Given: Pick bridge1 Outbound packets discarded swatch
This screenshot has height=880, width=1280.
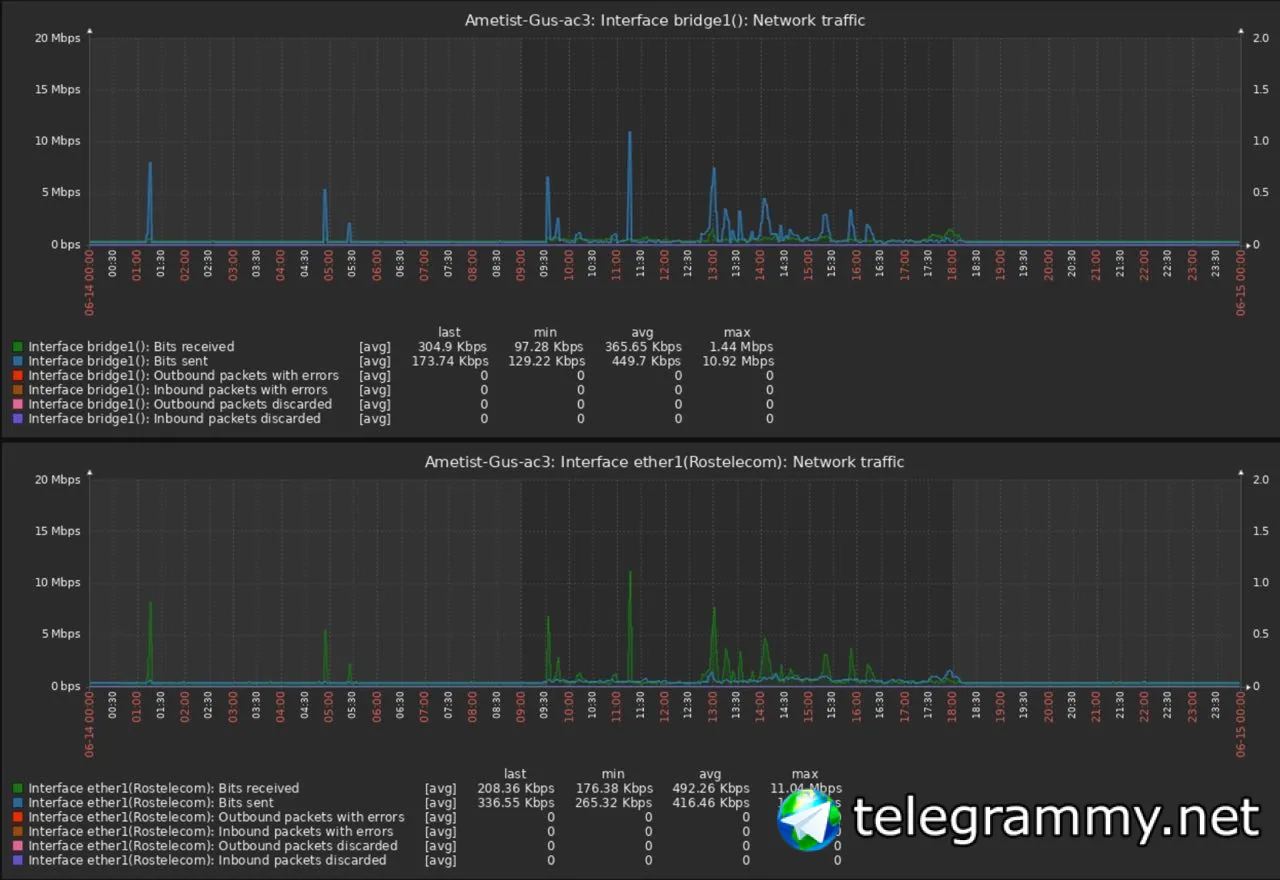Looking at the screenshot, I should point(19,404).
